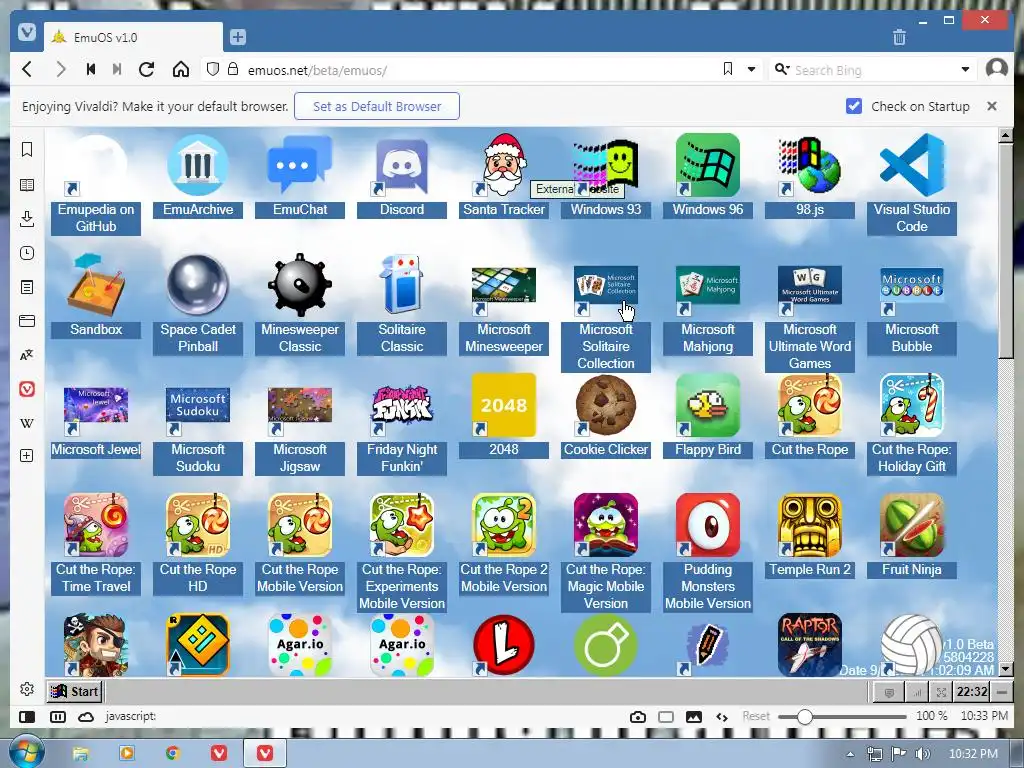Open Temple Run 2 icon

[810, 526]
